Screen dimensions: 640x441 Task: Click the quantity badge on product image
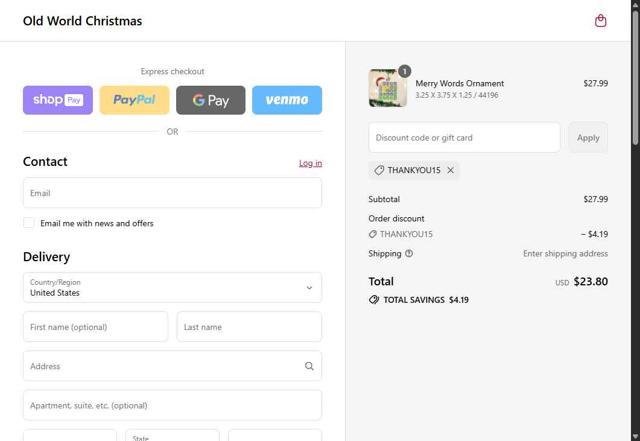point(404,71)
